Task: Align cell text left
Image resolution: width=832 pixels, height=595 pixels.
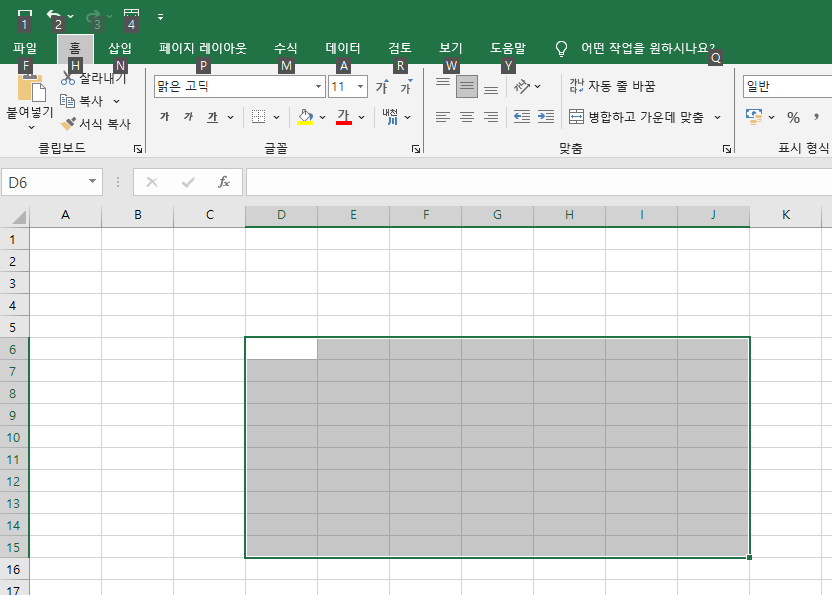Action: point(443,117)
